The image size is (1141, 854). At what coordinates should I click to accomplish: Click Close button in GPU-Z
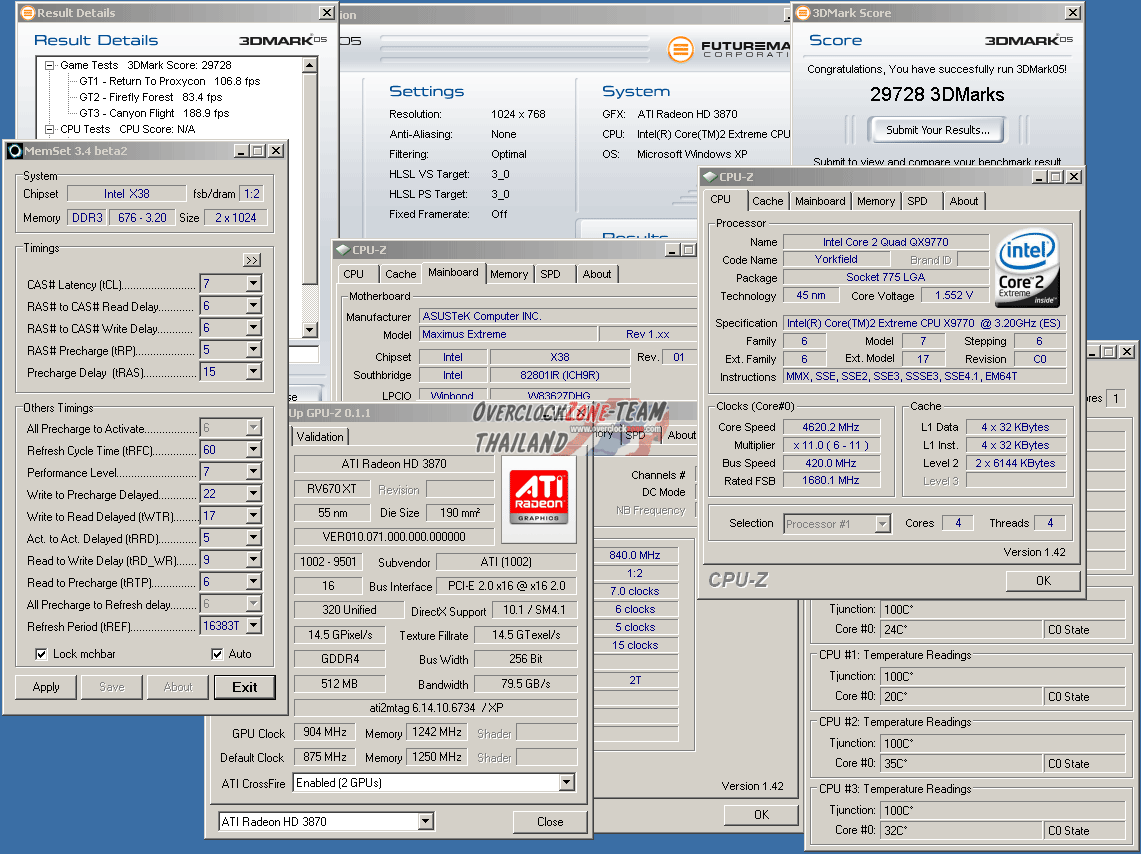[550, 822]
